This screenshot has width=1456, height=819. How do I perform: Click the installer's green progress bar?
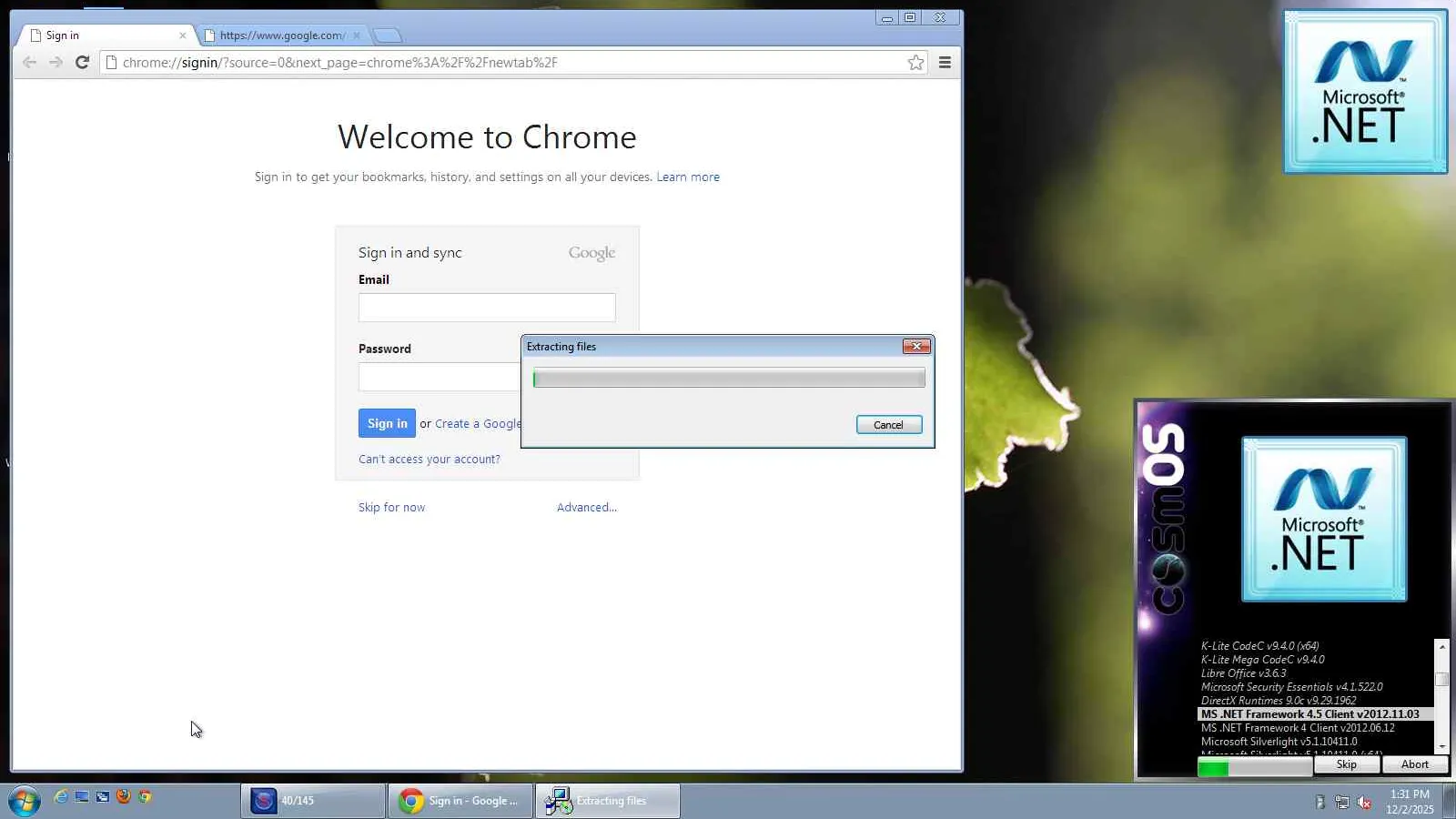click(x=1255, y=769)
